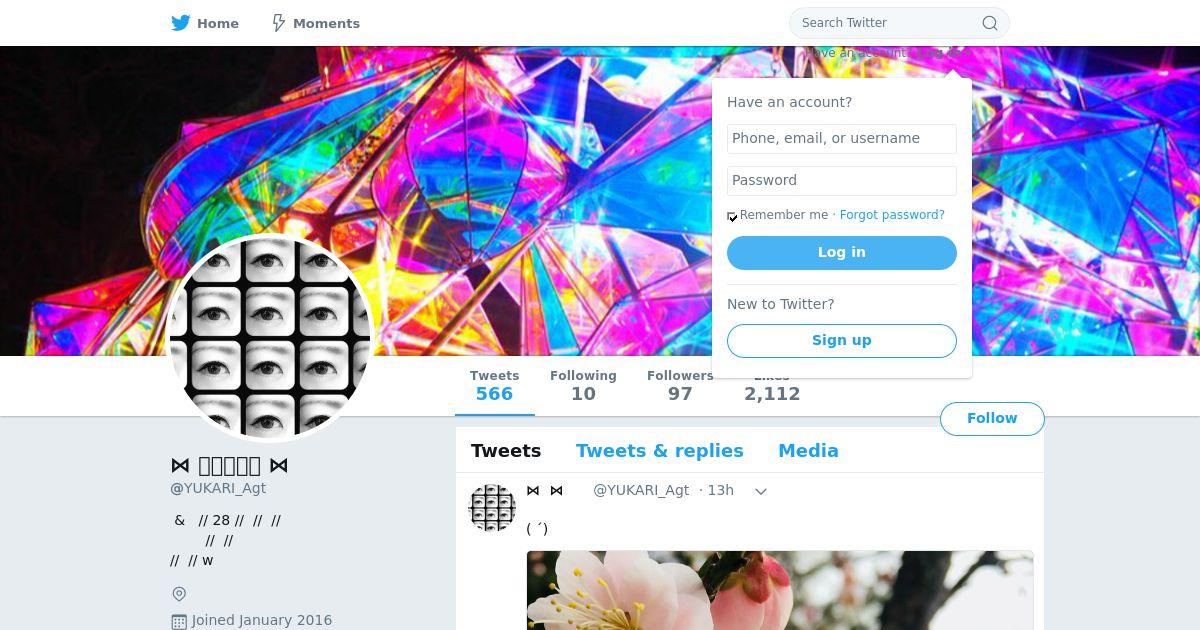Open the large profile avatar photo
The height and width of the screenshot is (630, 1200).
270,337
